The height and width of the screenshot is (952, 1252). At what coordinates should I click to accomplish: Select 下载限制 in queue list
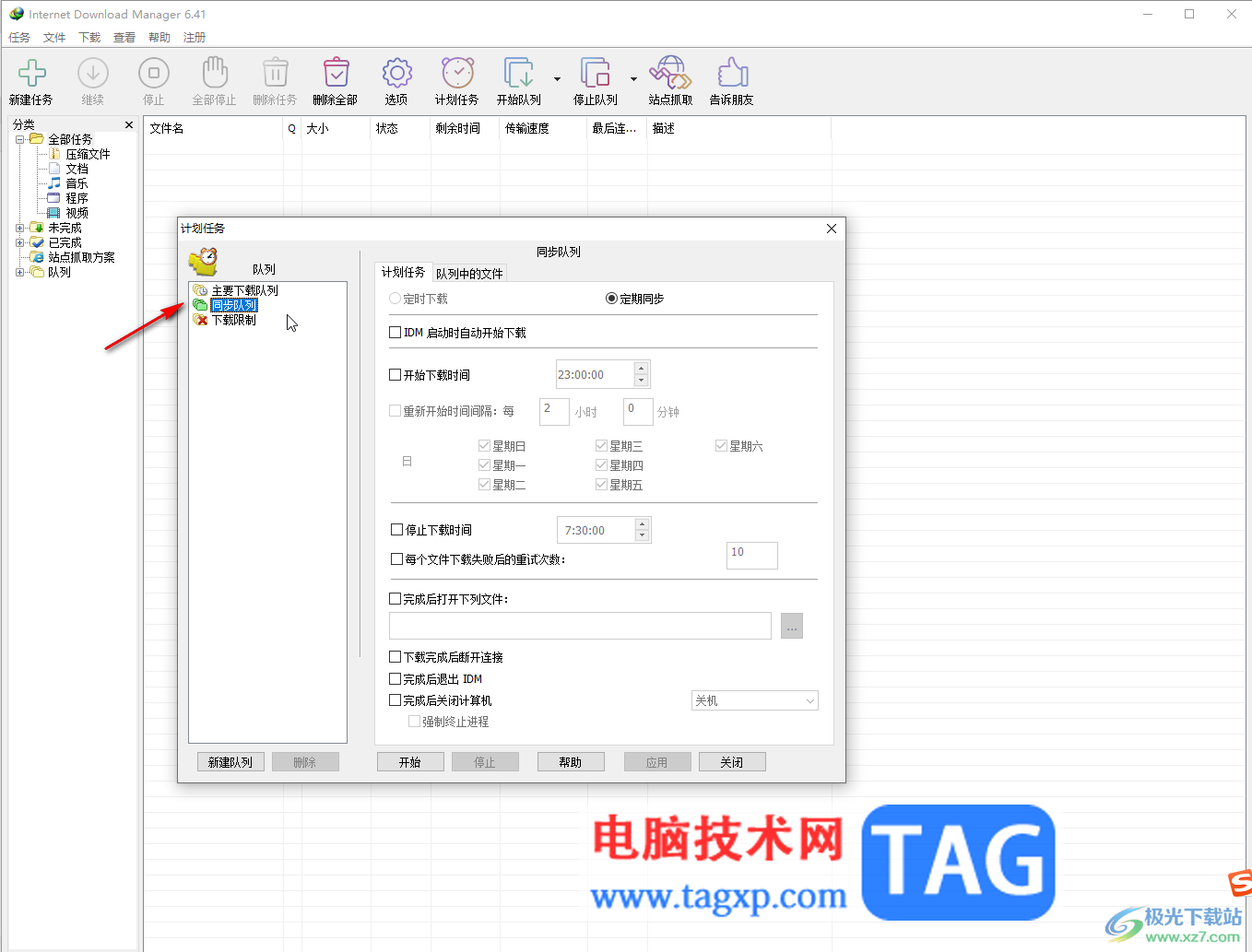pos(233,320)
